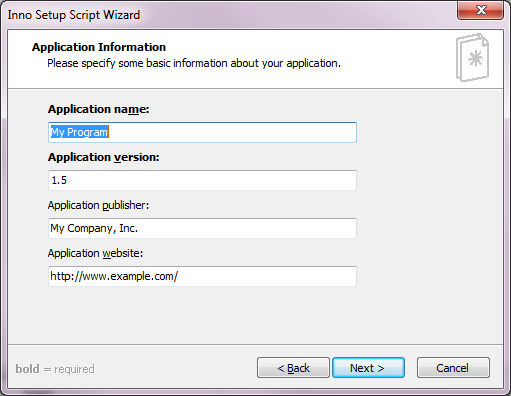This screenshot has height=396, width=511.
Task: Click the "Application Information" heading
Action: [99, 47]
